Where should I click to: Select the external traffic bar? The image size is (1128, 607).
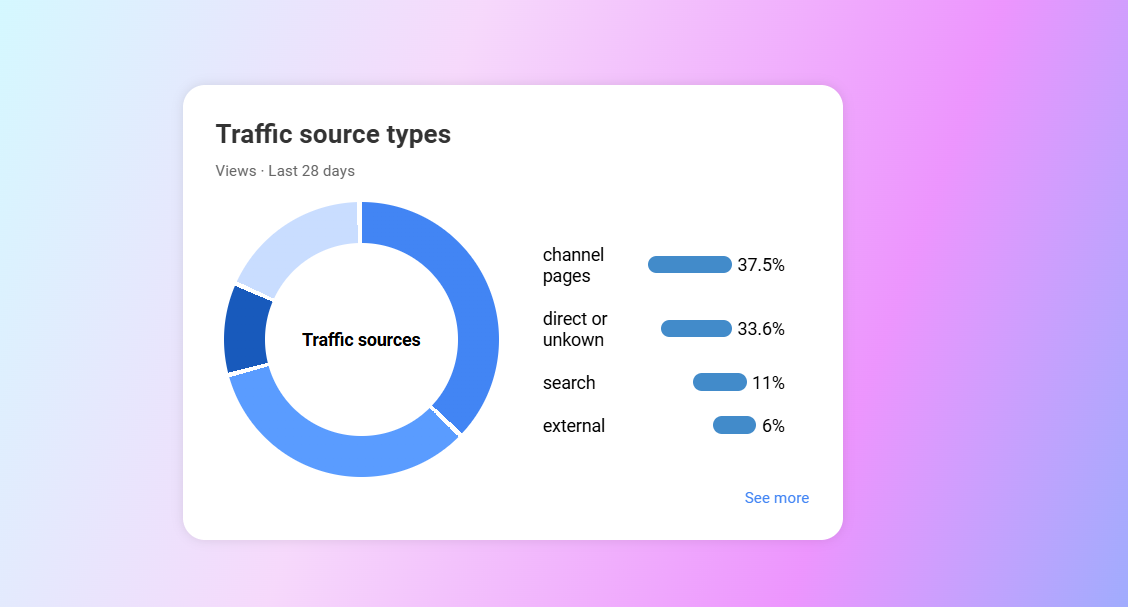tap(734, 425)
